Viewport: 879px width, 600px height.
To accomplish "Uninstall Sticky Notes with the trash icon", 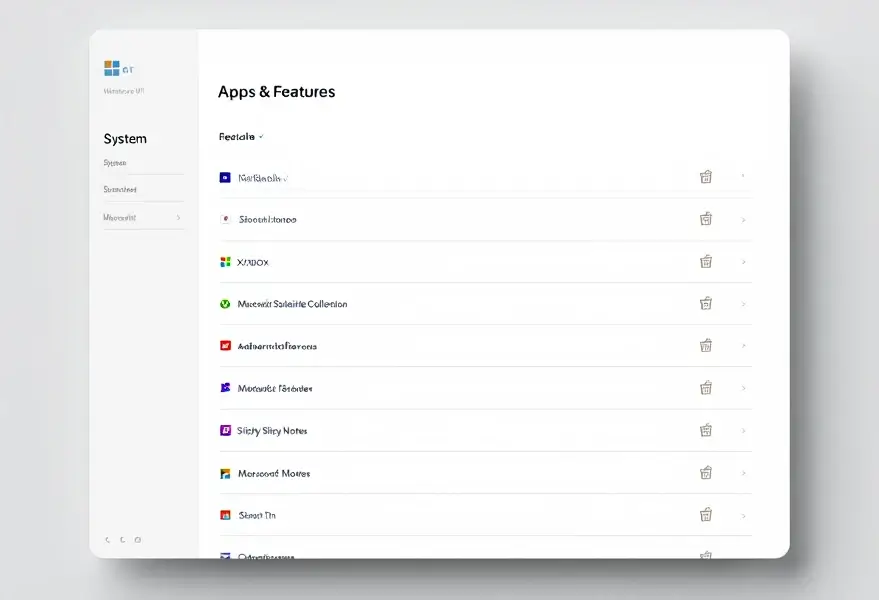I will tap(706, 430).
